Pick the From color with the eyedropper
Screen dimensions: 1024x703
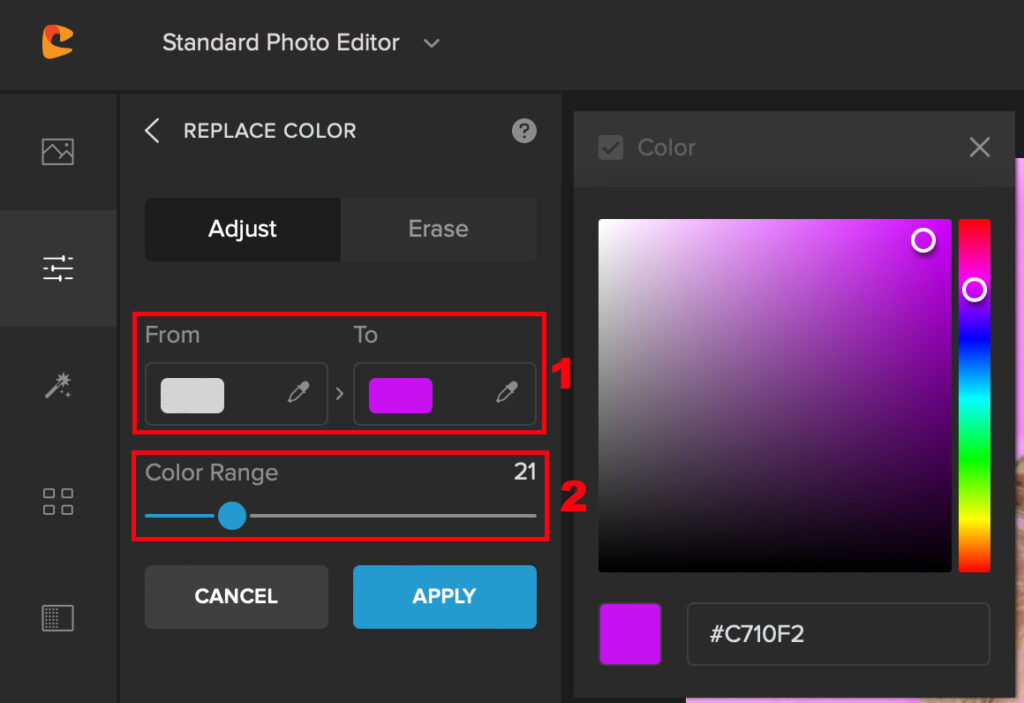[x=299, y=392]
